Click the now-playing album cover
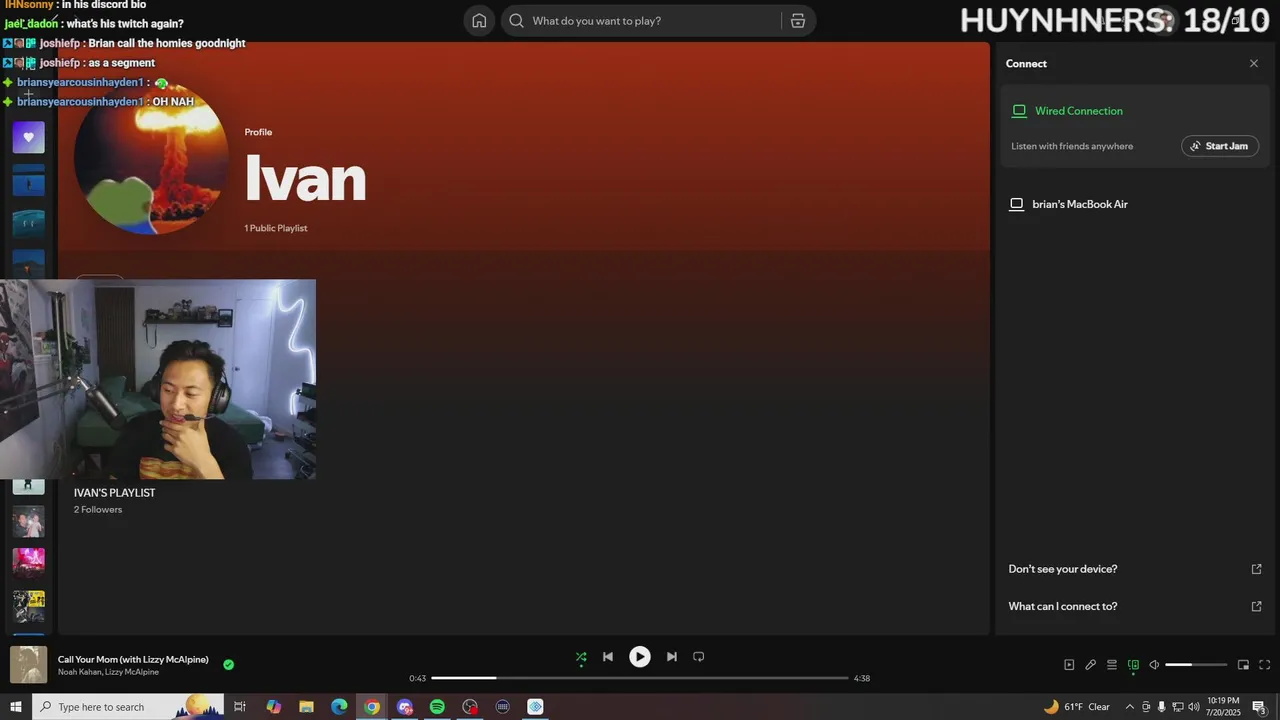Viewport: 1280px width, 720px height. tap(29, 665)
